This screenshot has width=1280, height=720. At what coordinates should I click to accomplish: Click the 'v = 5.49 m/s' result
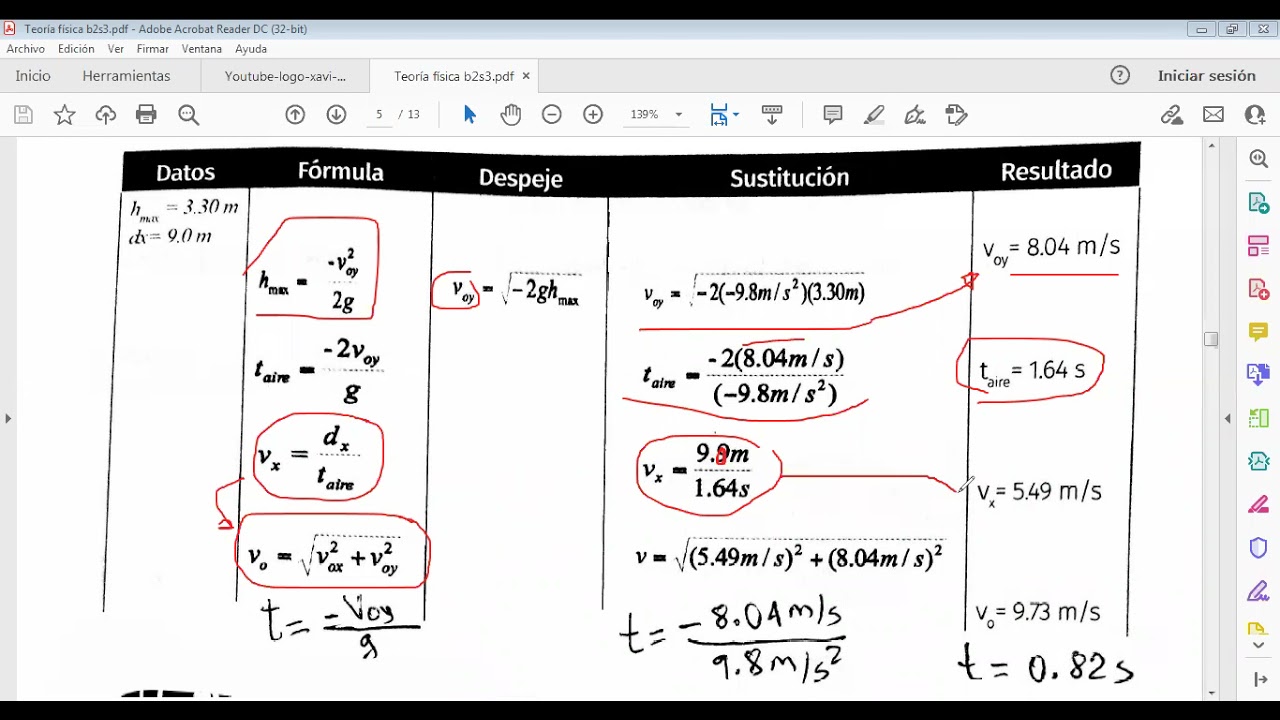1039,492
